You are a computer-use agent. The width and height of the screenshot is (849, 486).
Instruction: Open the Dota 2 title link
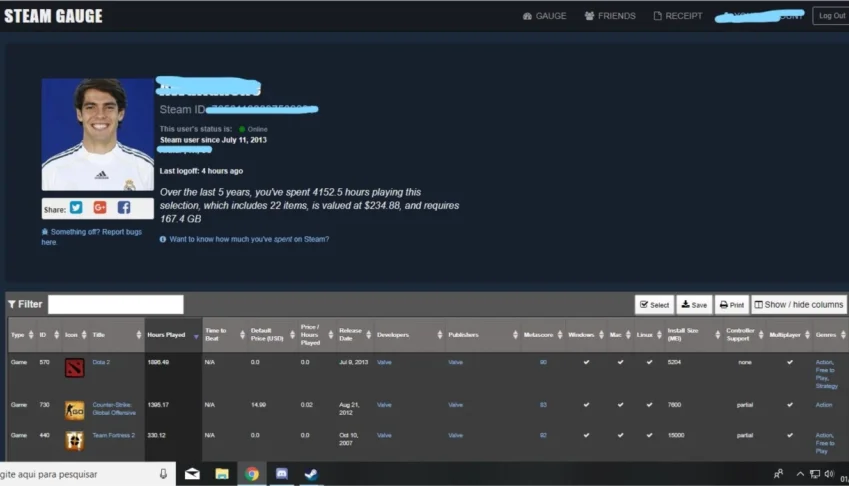(101, 362)
